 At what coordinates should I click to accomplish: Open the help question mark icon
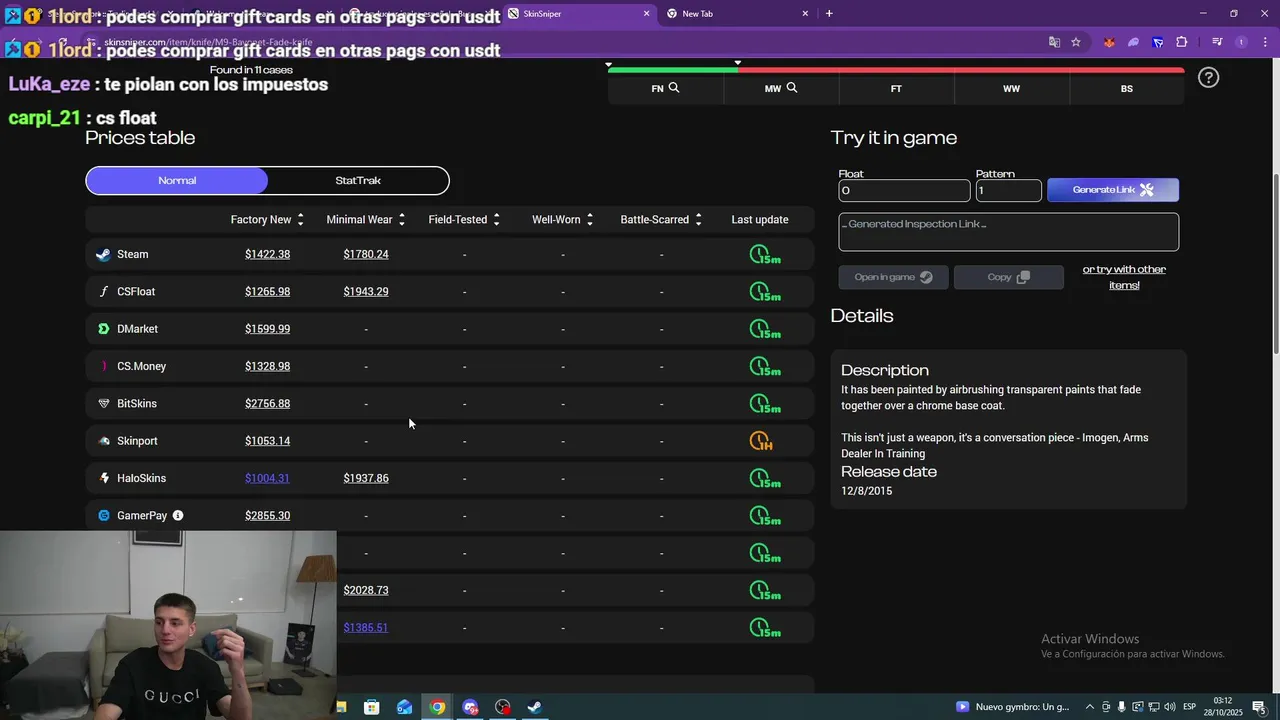tap(1208, 77)
